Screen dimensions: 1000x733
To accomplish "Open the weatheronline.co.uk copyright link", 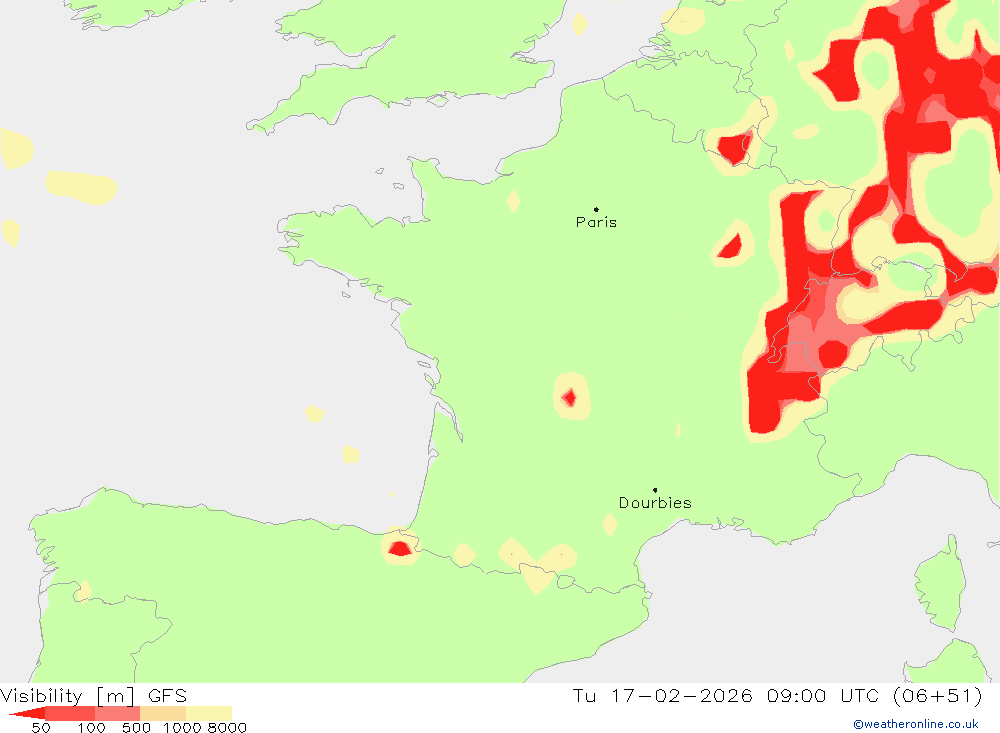I will pos(916,724).
